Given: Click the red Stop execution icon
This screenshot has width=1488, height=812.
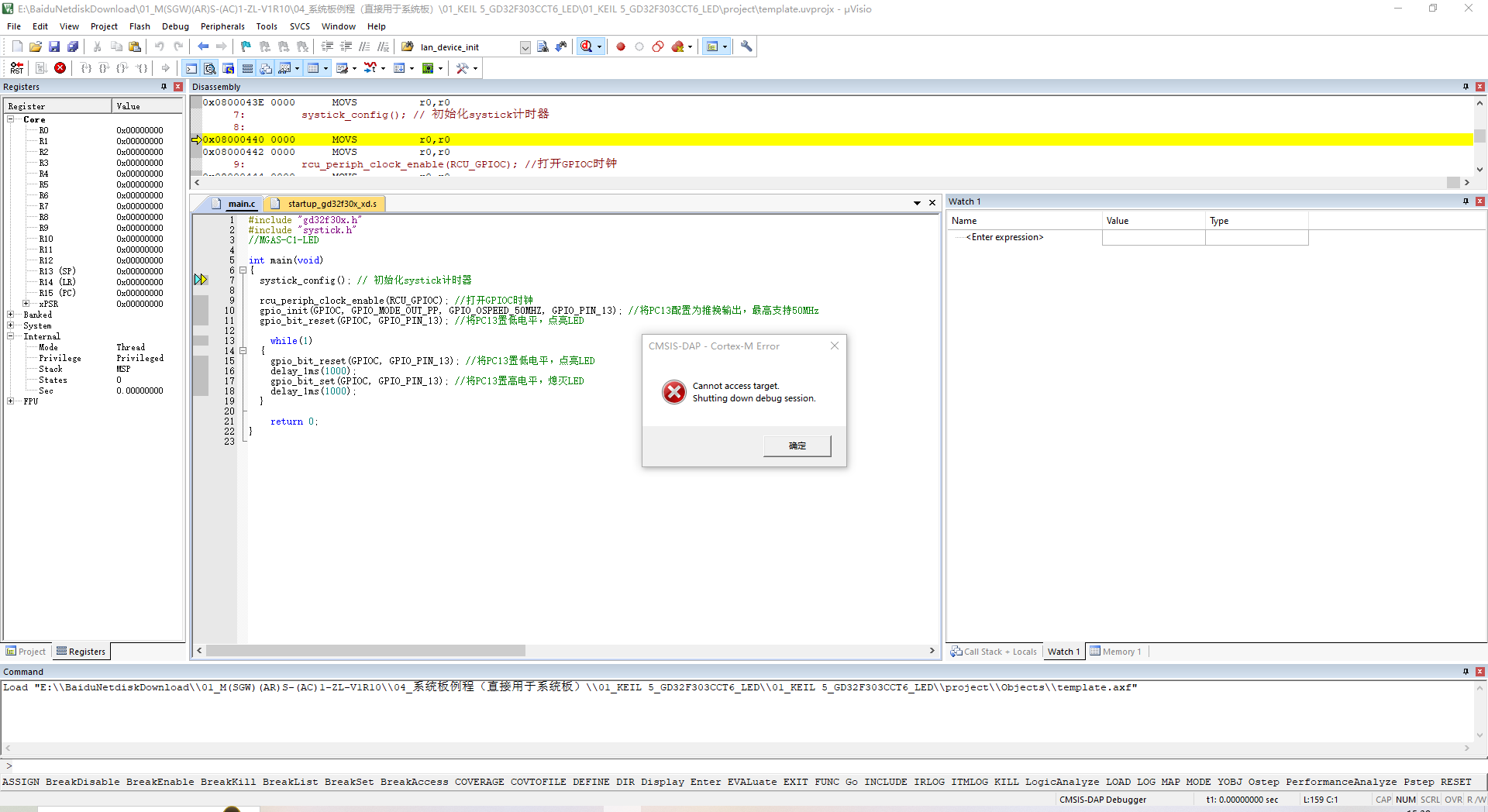Looking at the screenshot, I should tap(60, 68).
